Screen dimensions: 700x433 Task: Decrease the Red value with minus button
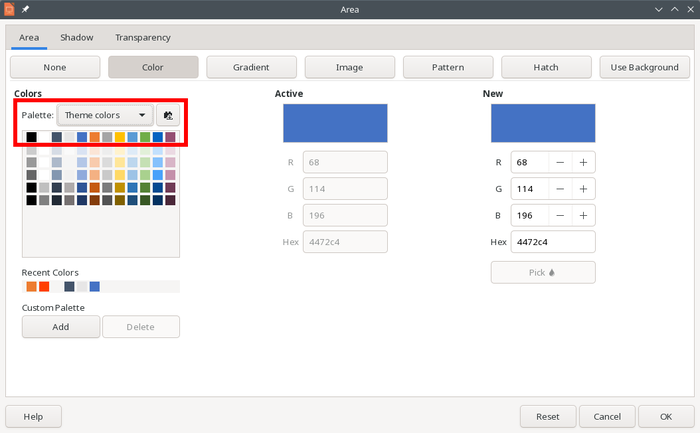click(558, 162)
